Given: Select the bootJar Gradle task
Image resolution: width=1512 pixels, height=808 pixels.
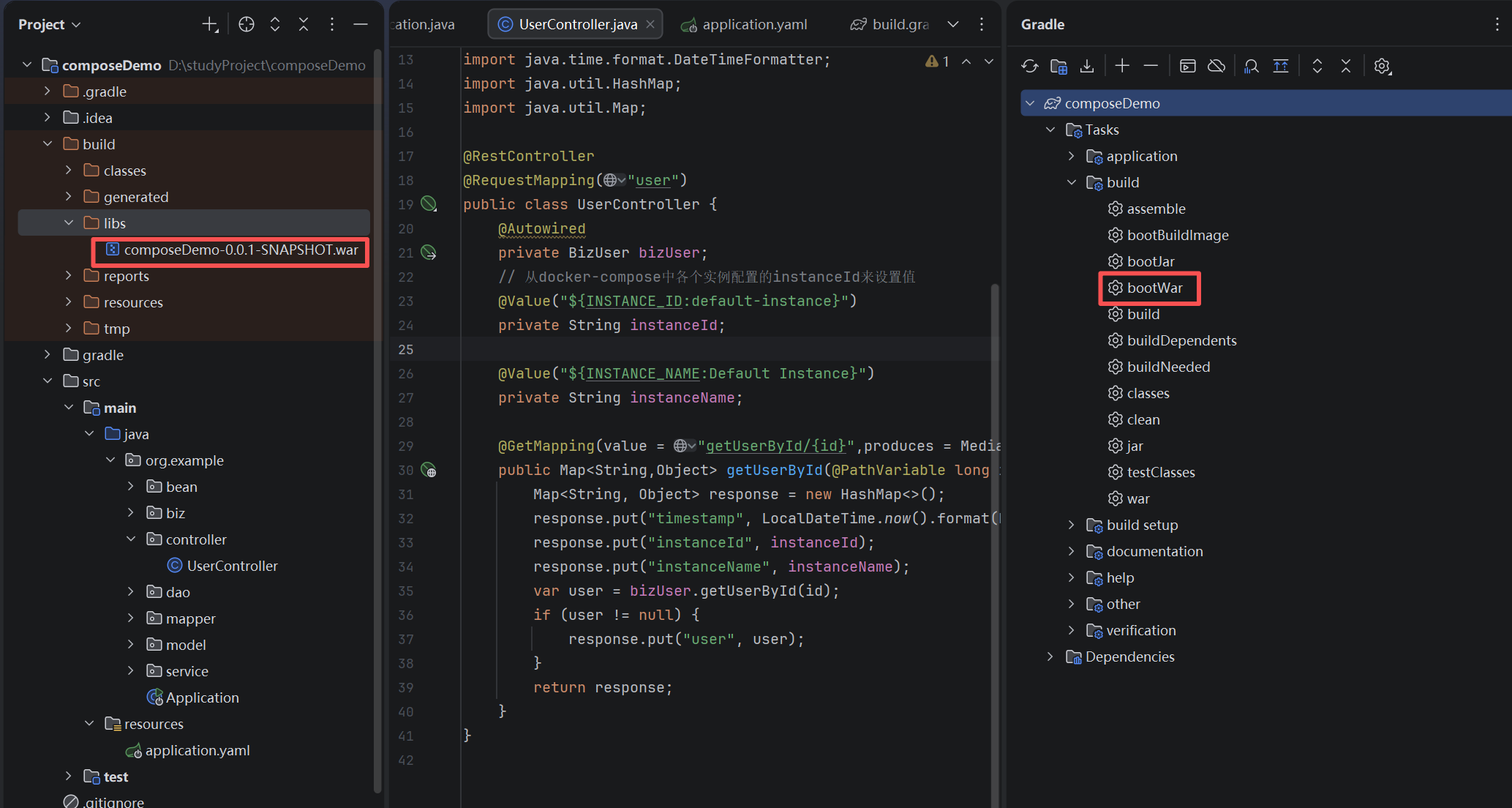Looking at the screenshot, I should tap(1150, 261).
